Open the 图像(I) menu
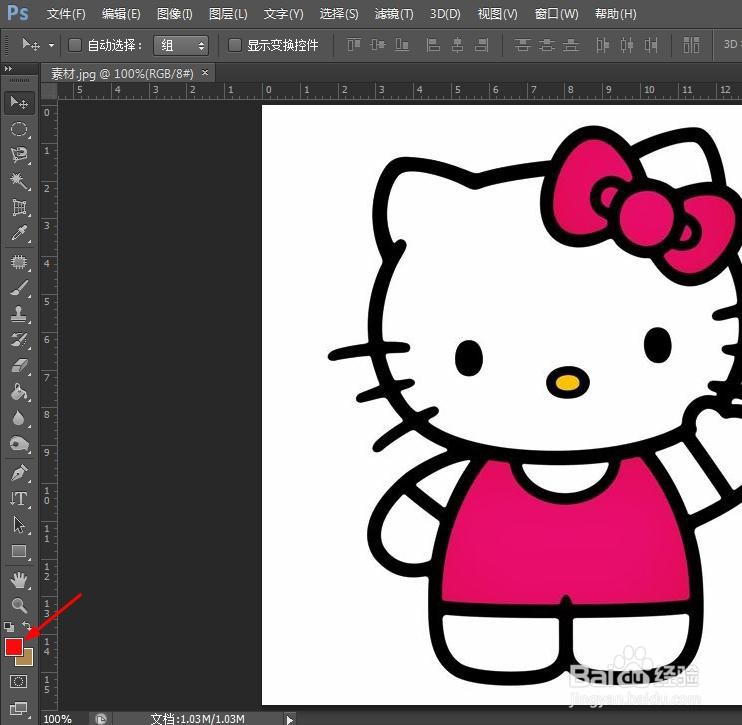The width and height of the screenshot is (742, 725). [x=175, y=14]
